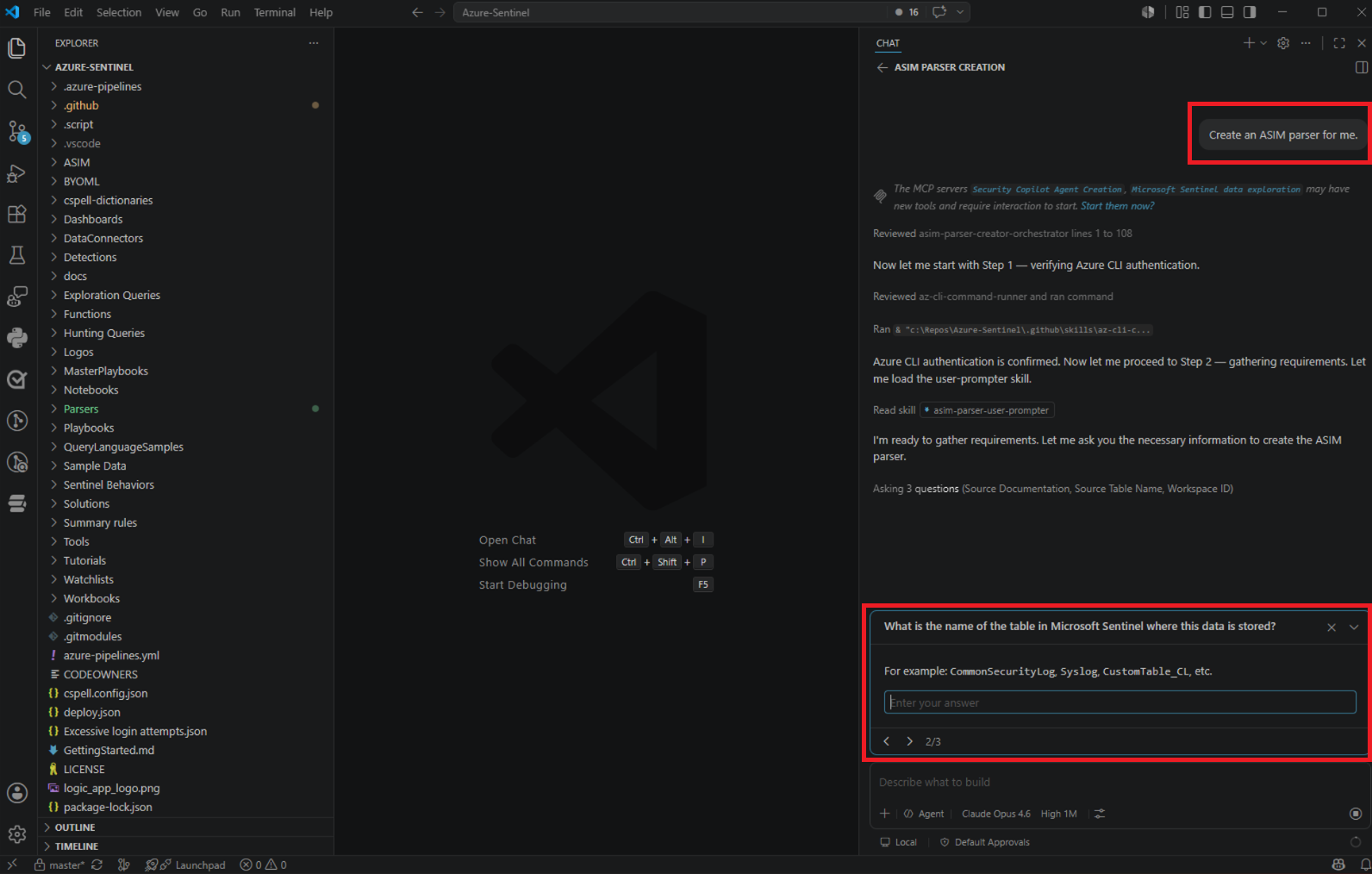Go back with the title bar arrow
The image size is (1372, 874).
(417, 12)
